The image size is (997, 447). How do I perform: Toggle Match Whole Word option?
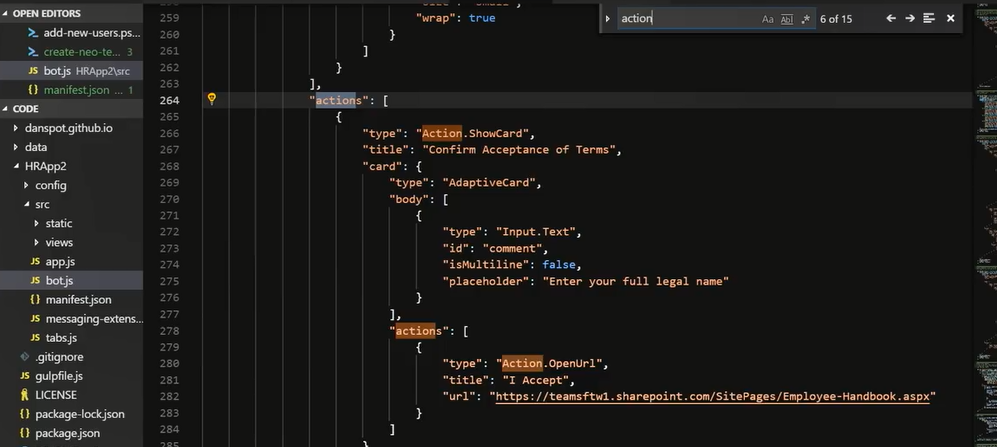click(786, 19)
